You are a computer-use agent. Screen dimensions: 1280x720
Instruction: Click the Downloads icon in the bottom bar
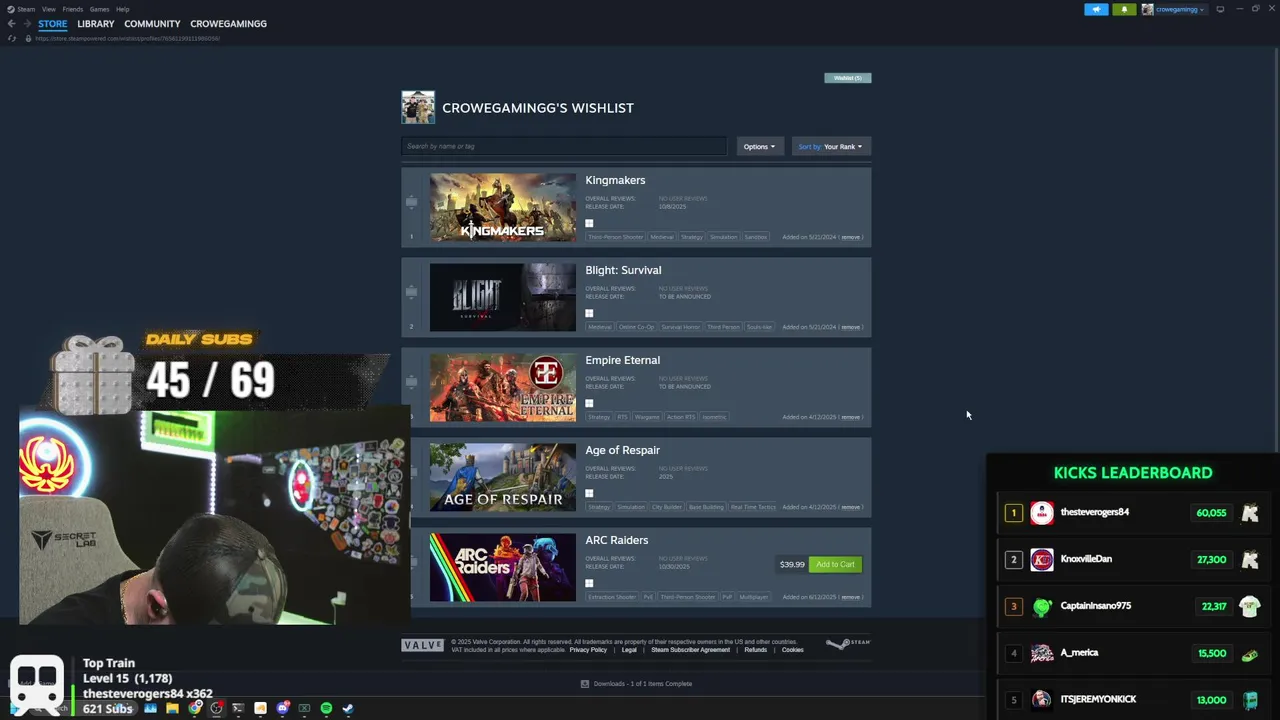tap(585, 684)
